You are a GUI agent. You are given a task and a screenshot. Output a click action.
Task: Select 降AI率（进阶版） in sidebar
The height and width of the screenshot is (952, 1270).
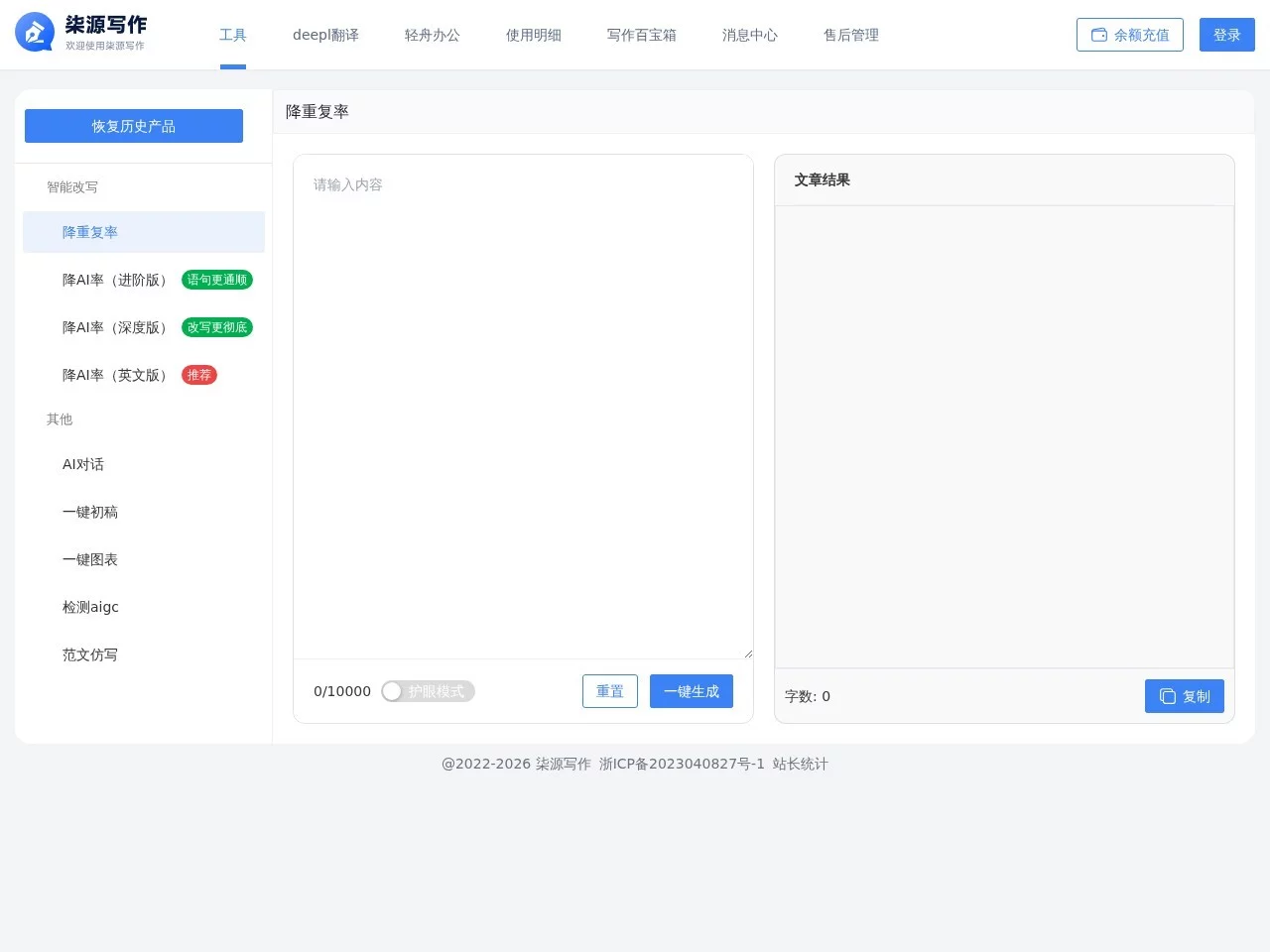click(115, 280)
